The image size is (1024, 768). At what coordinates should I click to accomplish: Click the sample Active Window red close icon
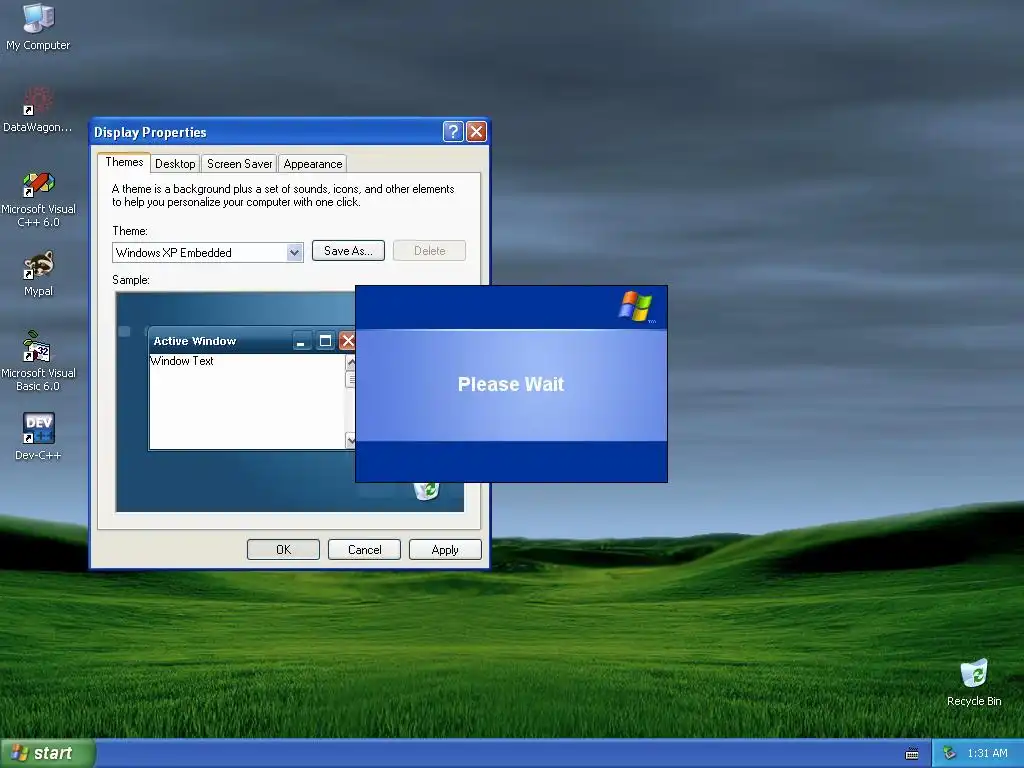coord(347,341)
